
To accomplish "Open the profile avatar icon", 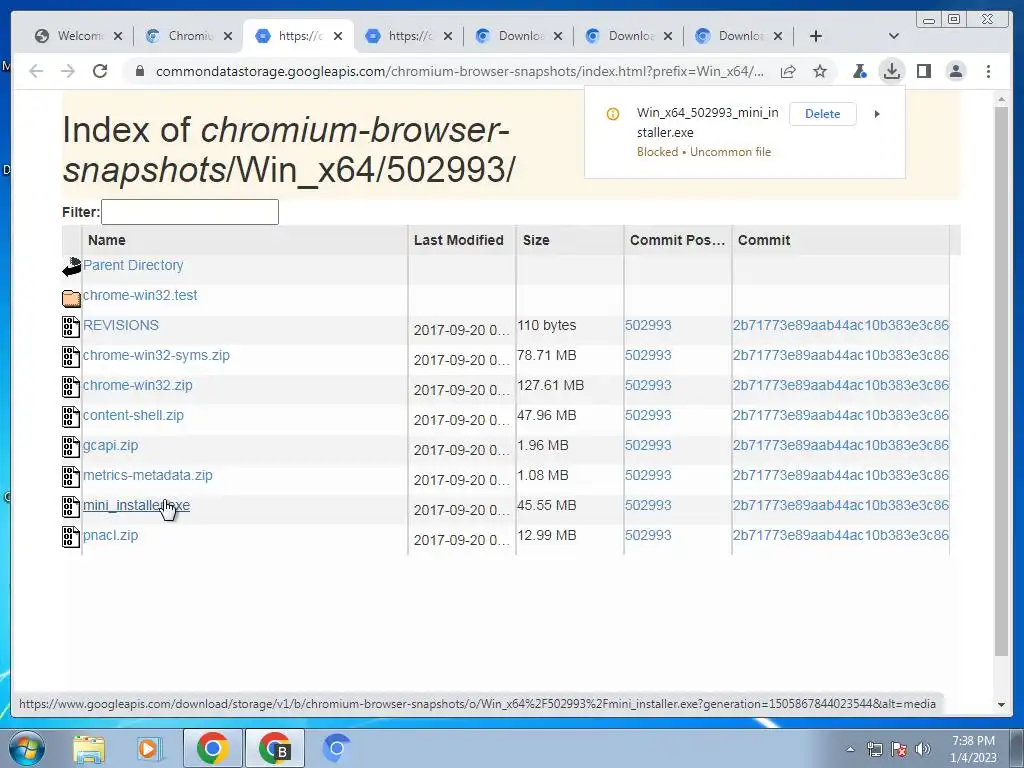I will 955,71.
